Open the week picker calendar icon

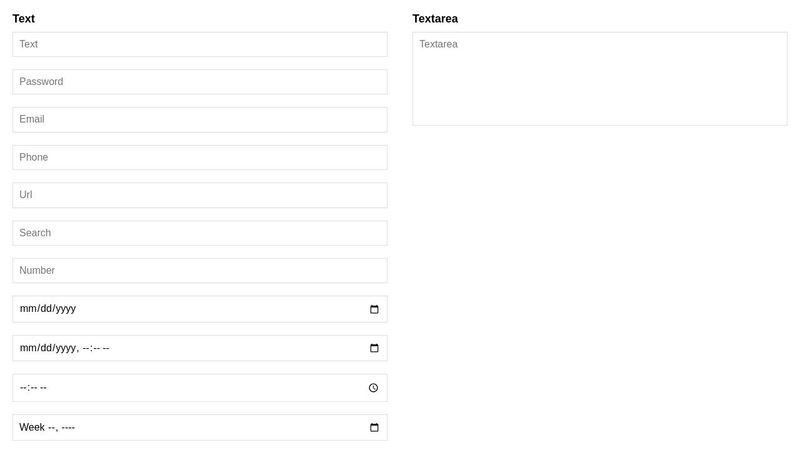[x=374, y=428]
